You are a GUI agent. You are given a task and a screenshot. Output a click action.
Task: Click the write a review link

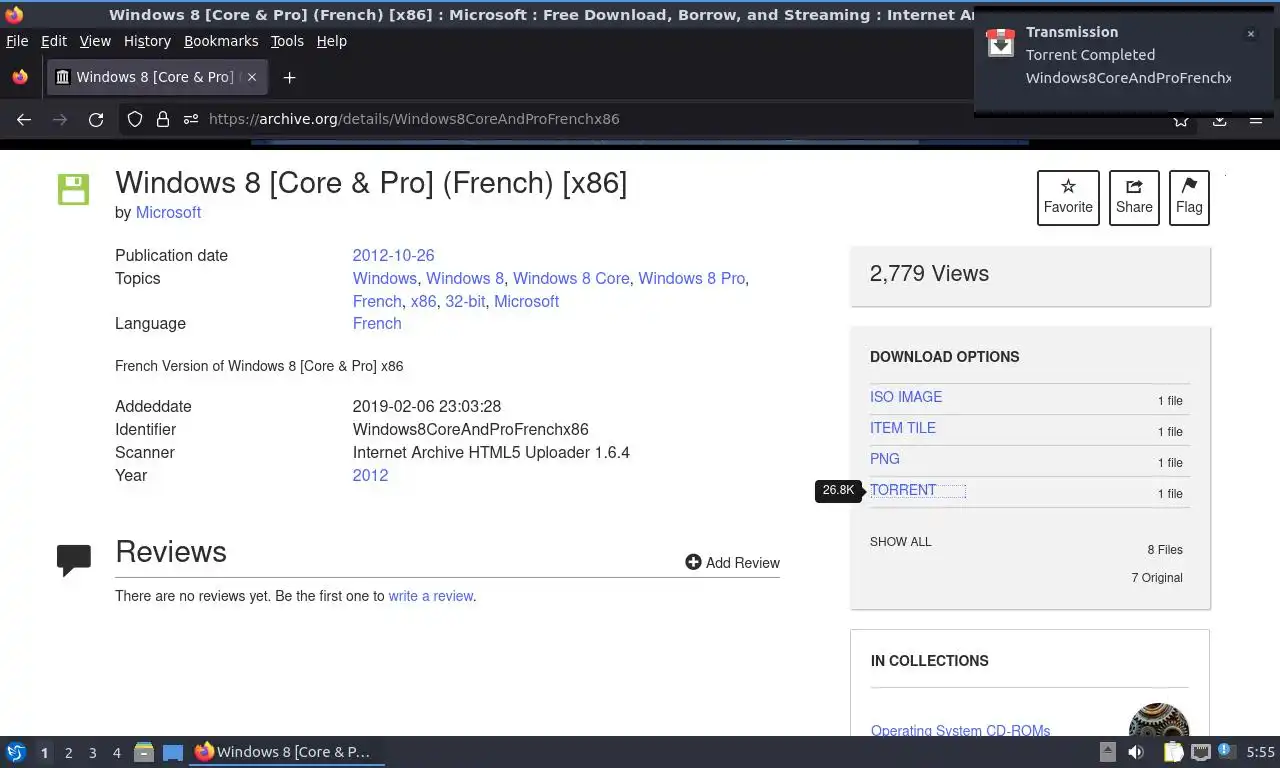click(x=430, y=596)
